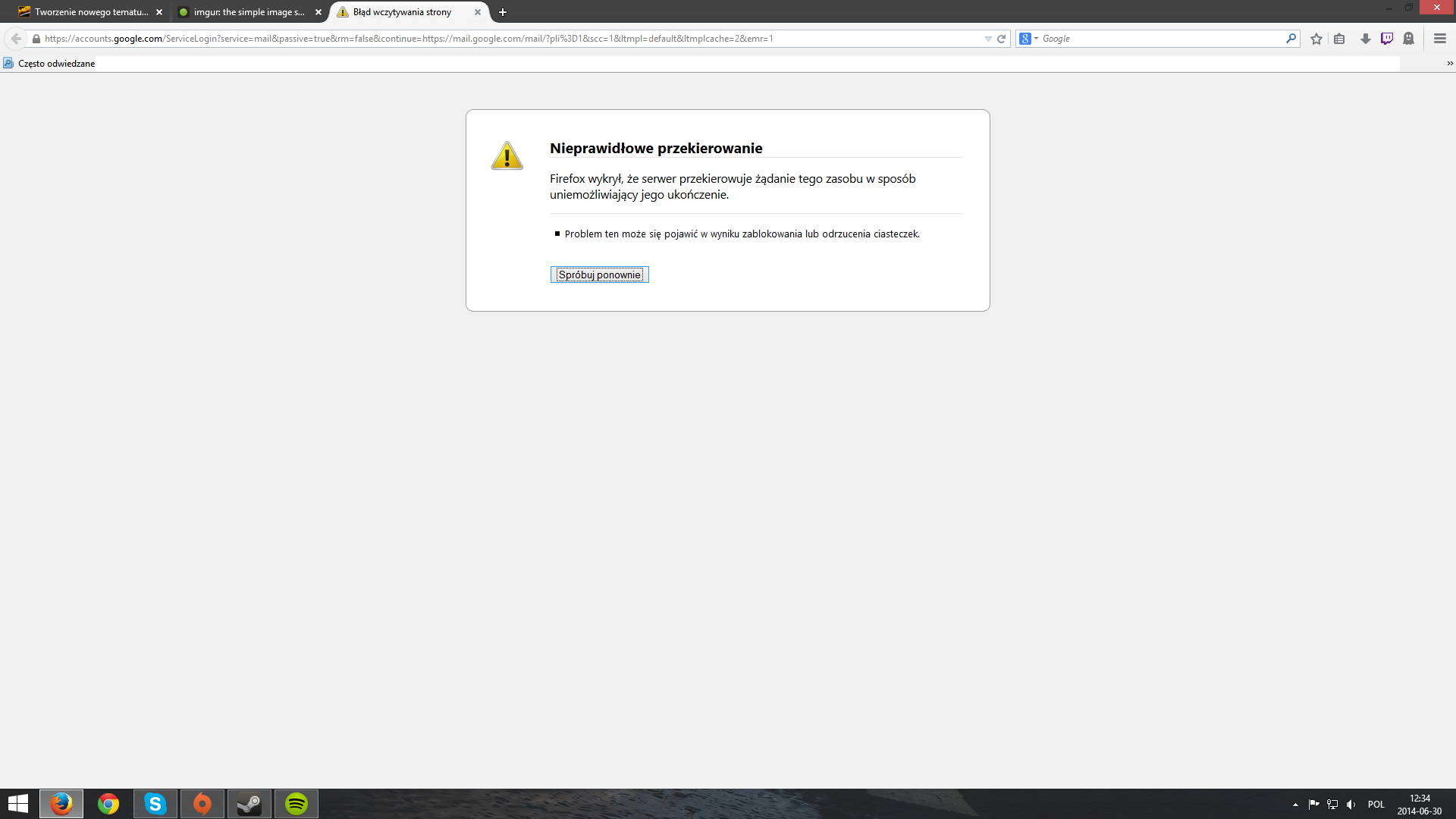
Task: Show hidden system tray icons
Action: point(1295,805)
